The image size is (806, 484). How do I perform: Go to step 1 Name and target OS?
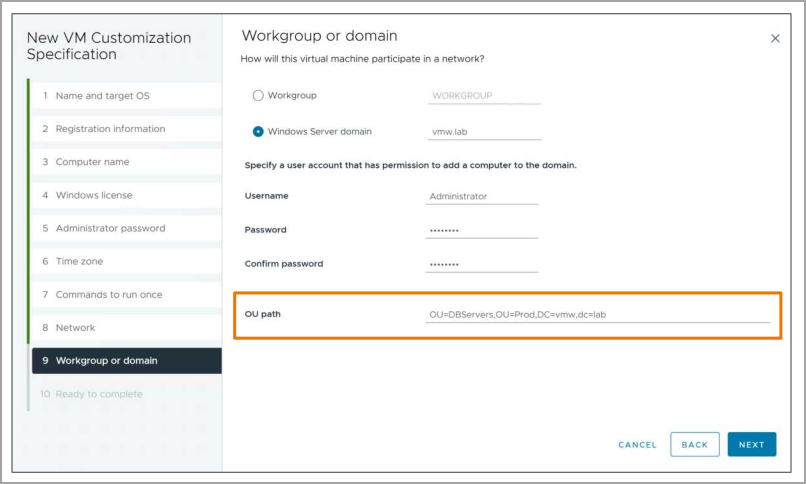(x=126, y=96)
